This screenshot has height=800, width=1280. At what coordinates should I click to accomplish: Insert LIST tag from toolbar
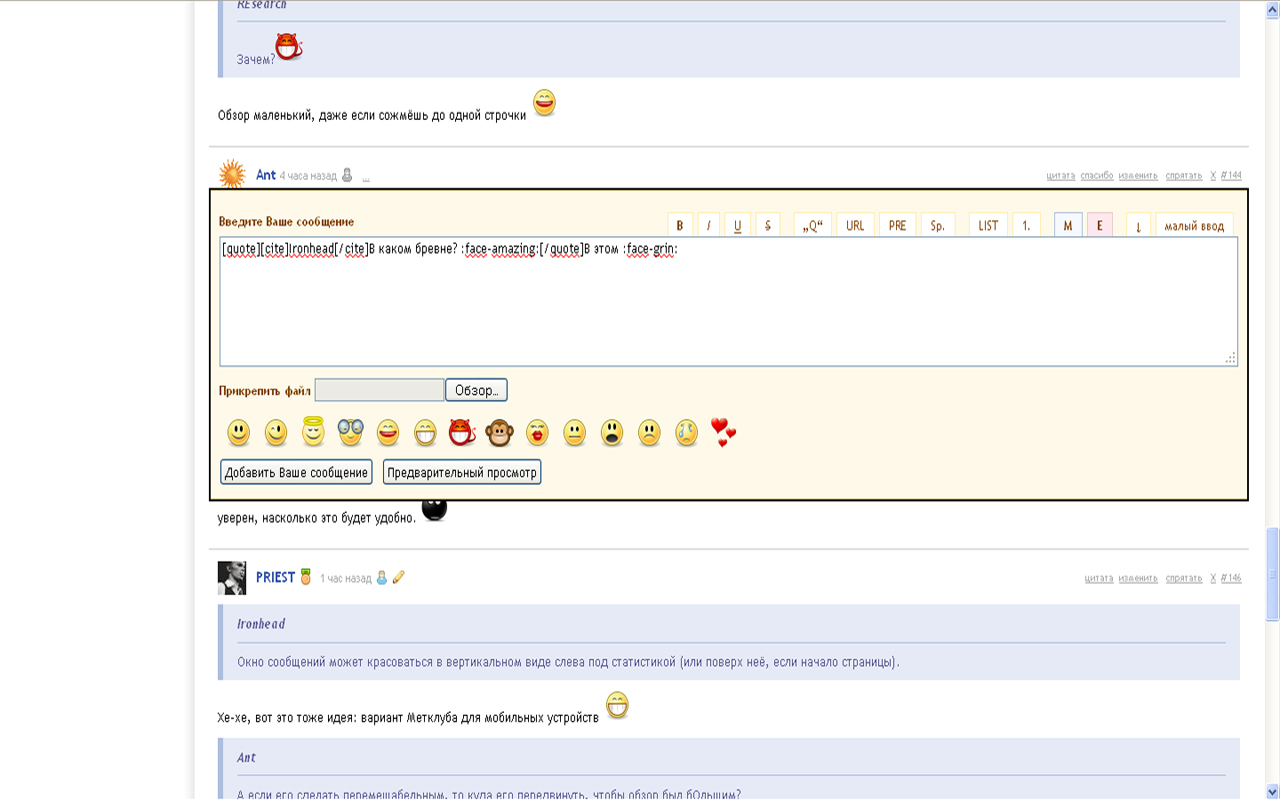pyautogui.click(x=988, y=225)
